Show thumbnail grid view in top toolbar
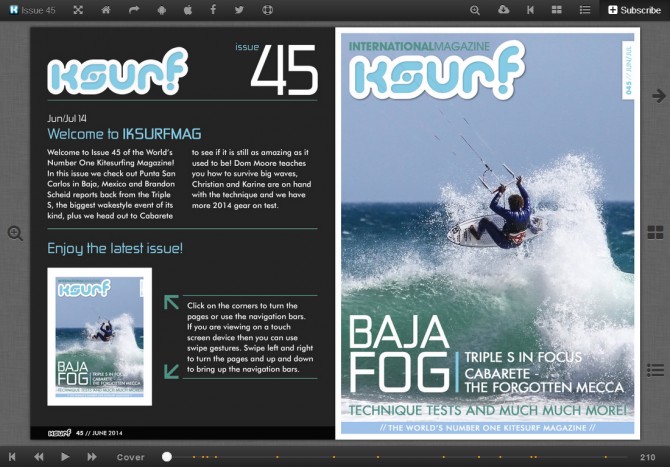This screenshot has height=467, width=670. click(558, 10)
